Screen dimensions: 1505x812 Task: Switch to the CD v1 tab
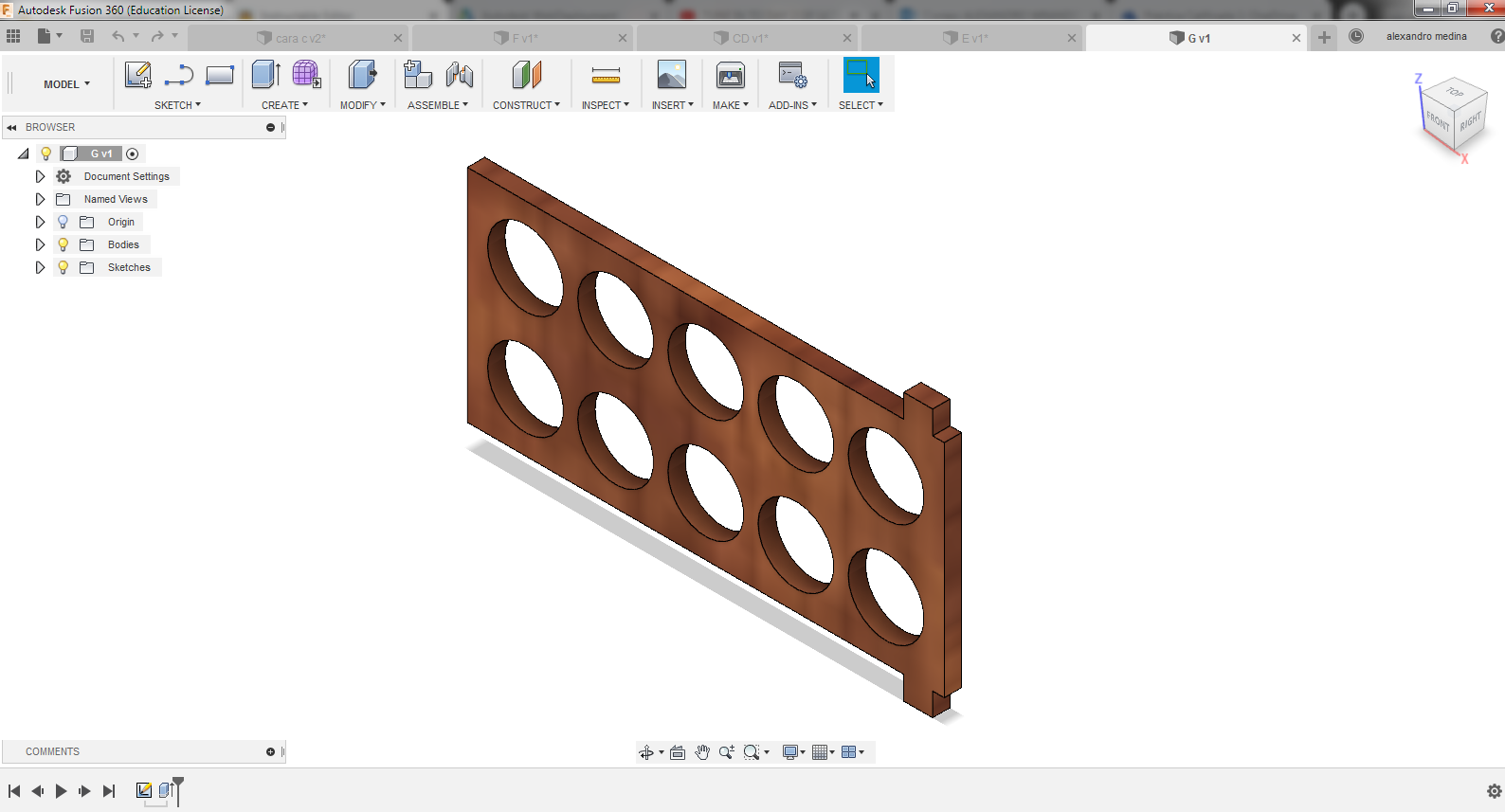pyautogui.click(x=749, y=38)
